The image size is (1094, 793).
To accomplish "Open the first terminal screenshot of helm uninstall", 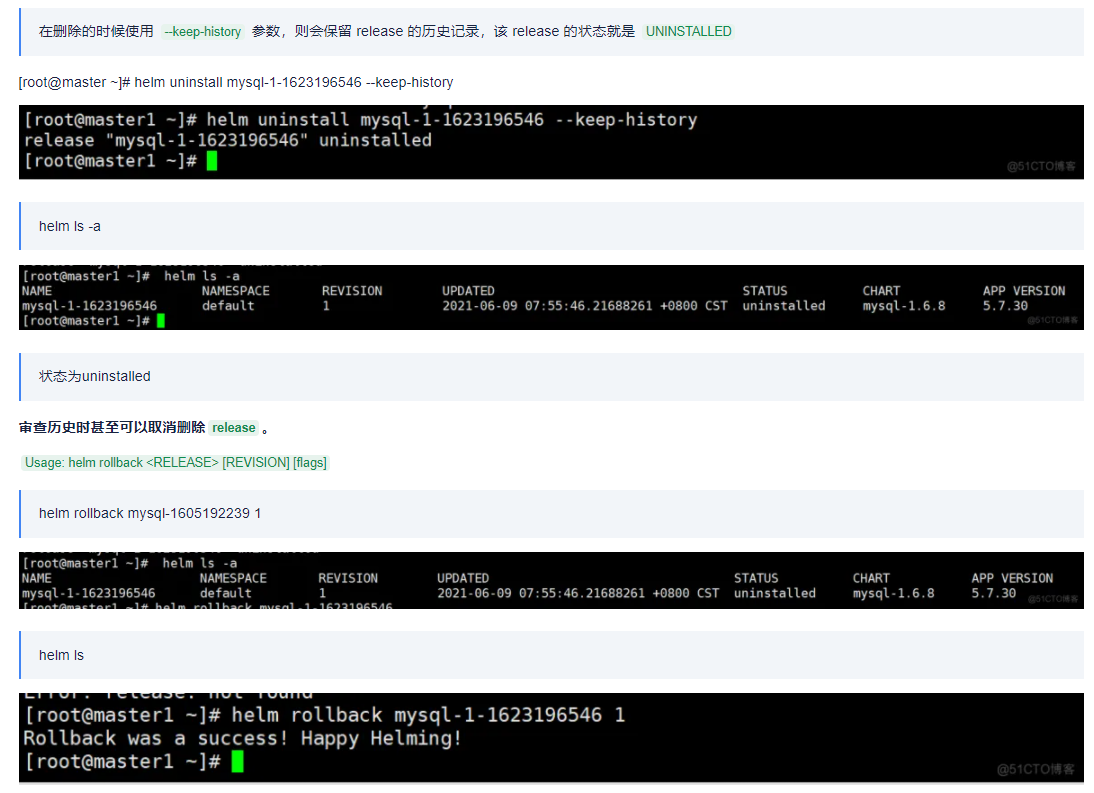I will click(551, 142).
